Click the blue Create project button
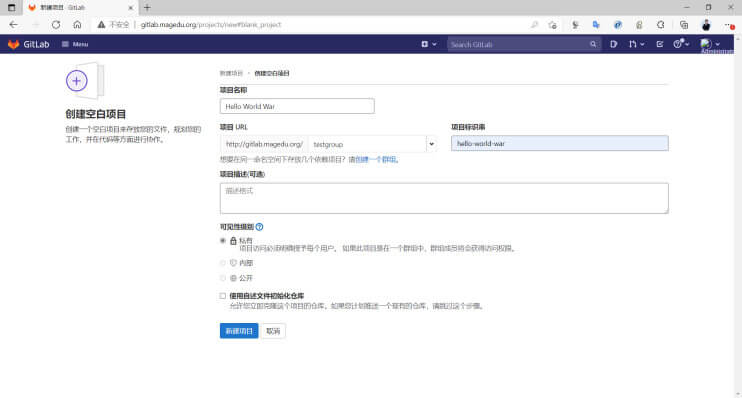Image resolution: width=742 pixels, height=398 pixels. 239,331
